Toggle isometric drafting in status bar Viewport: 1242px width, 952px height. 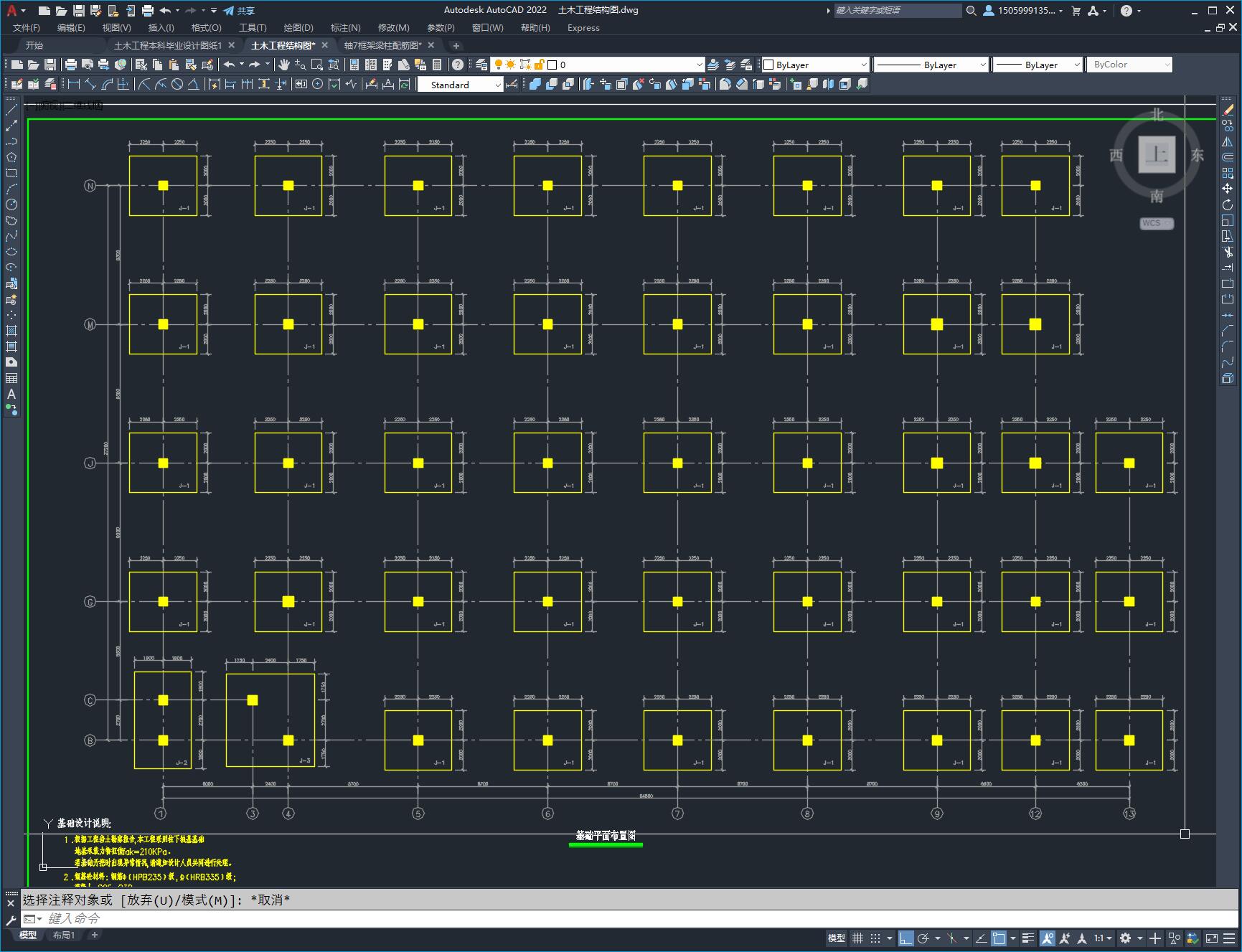(x=952, y=938)
